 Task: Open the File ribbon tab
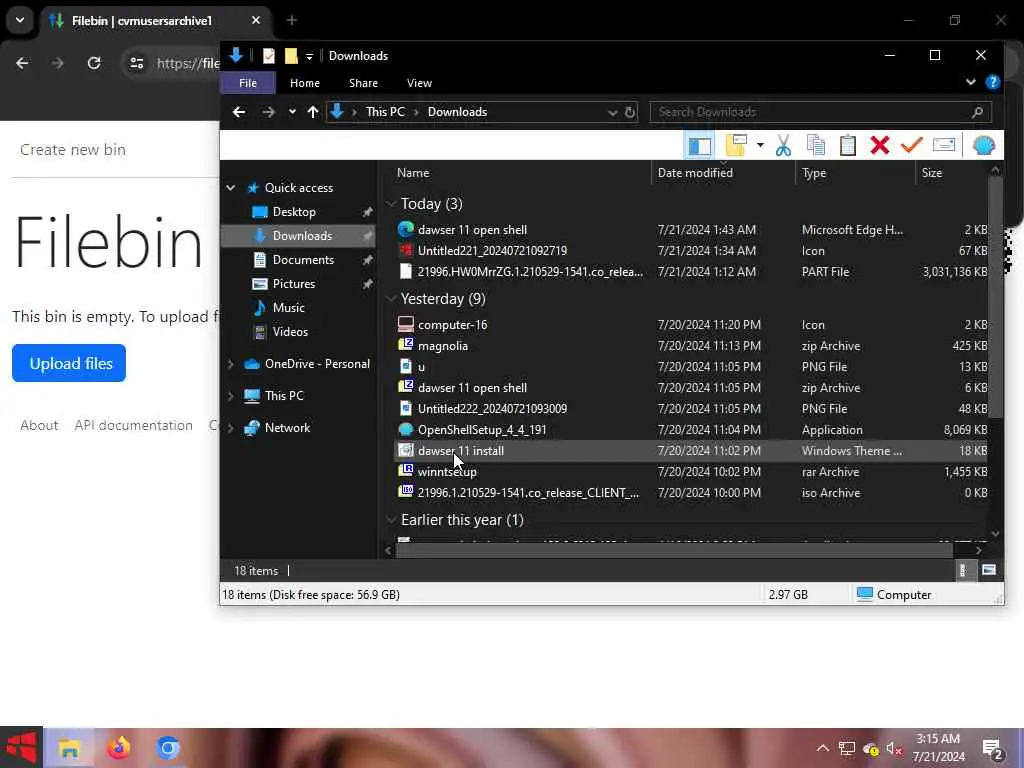[248, 83]
